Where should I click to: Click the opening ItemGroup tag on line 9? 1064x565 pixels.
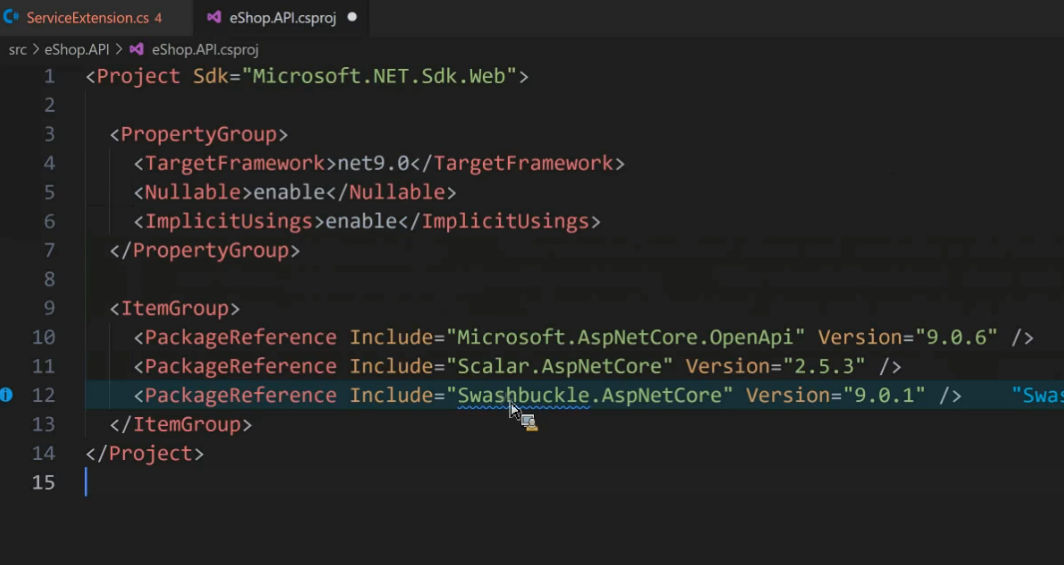[x=175, y=308]
